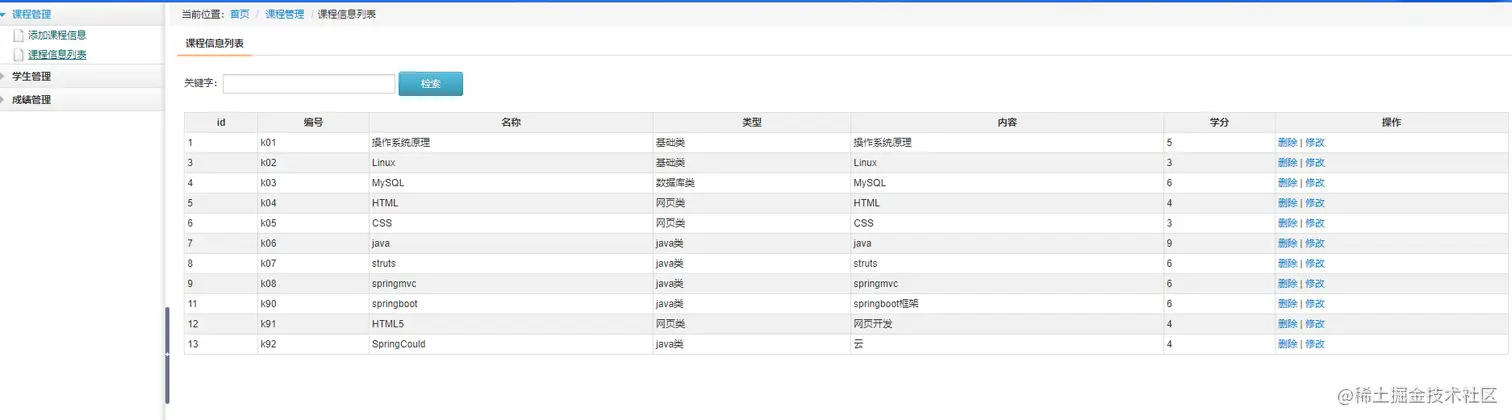
Task: Click the 类型 column header
Action: [x=752, y=122]
